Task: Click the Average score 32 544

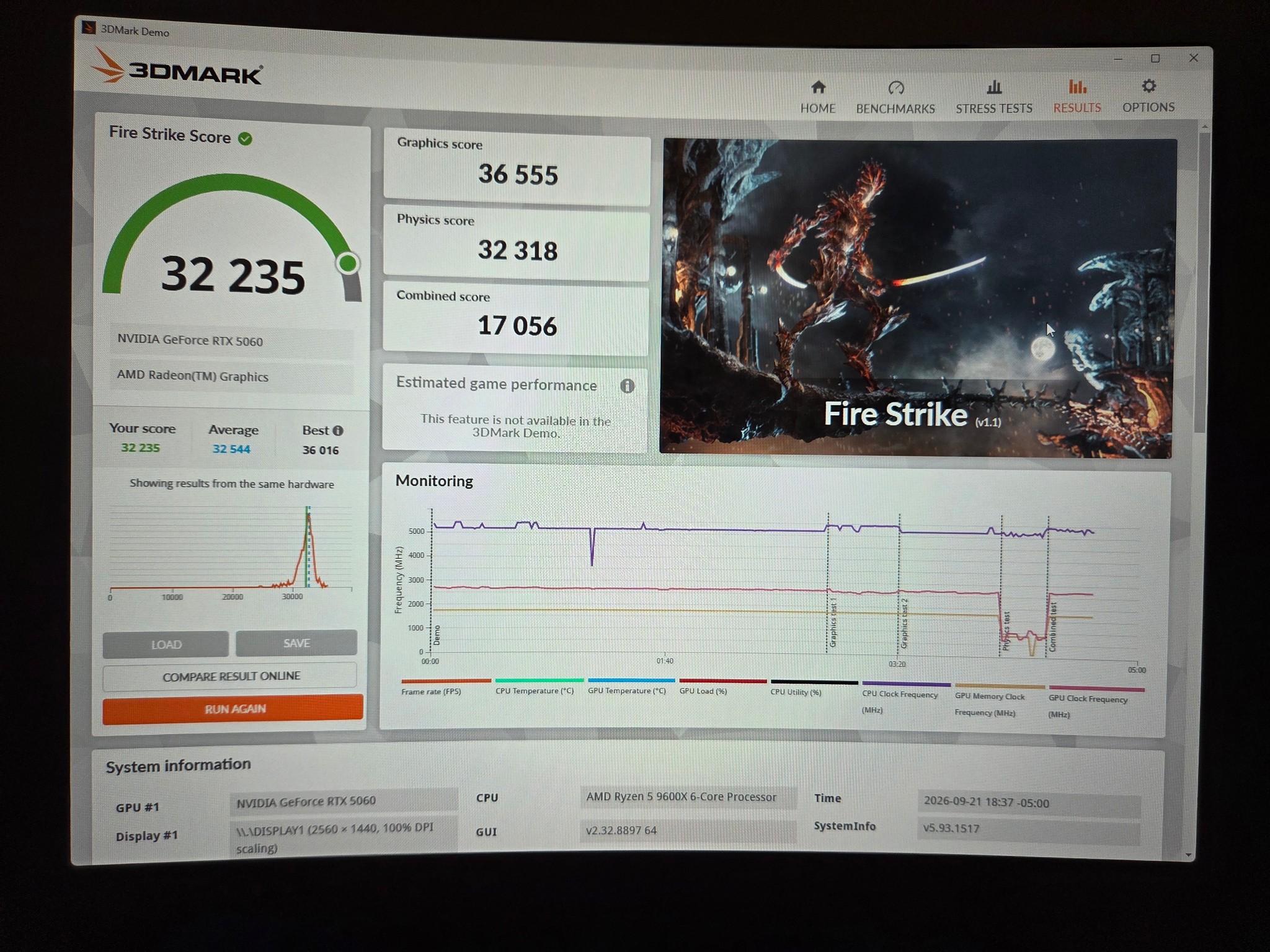Action: [x=231, y=449]
